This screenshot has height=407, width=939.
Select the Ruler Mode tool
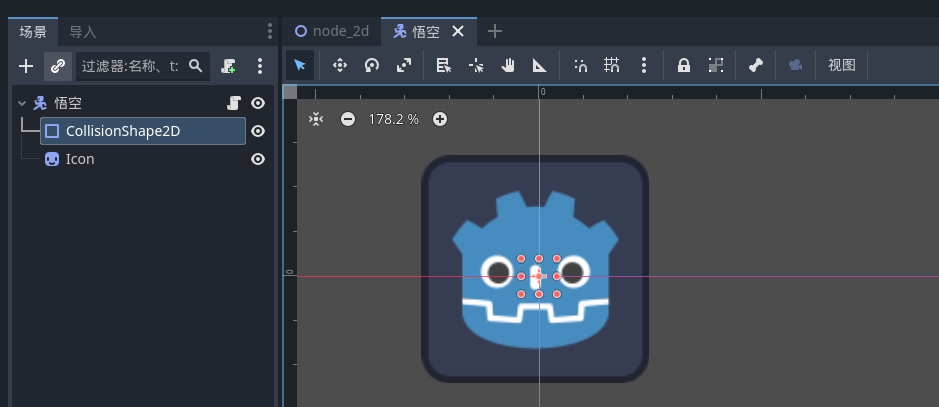pyautogui.click(x=540, y=65)
